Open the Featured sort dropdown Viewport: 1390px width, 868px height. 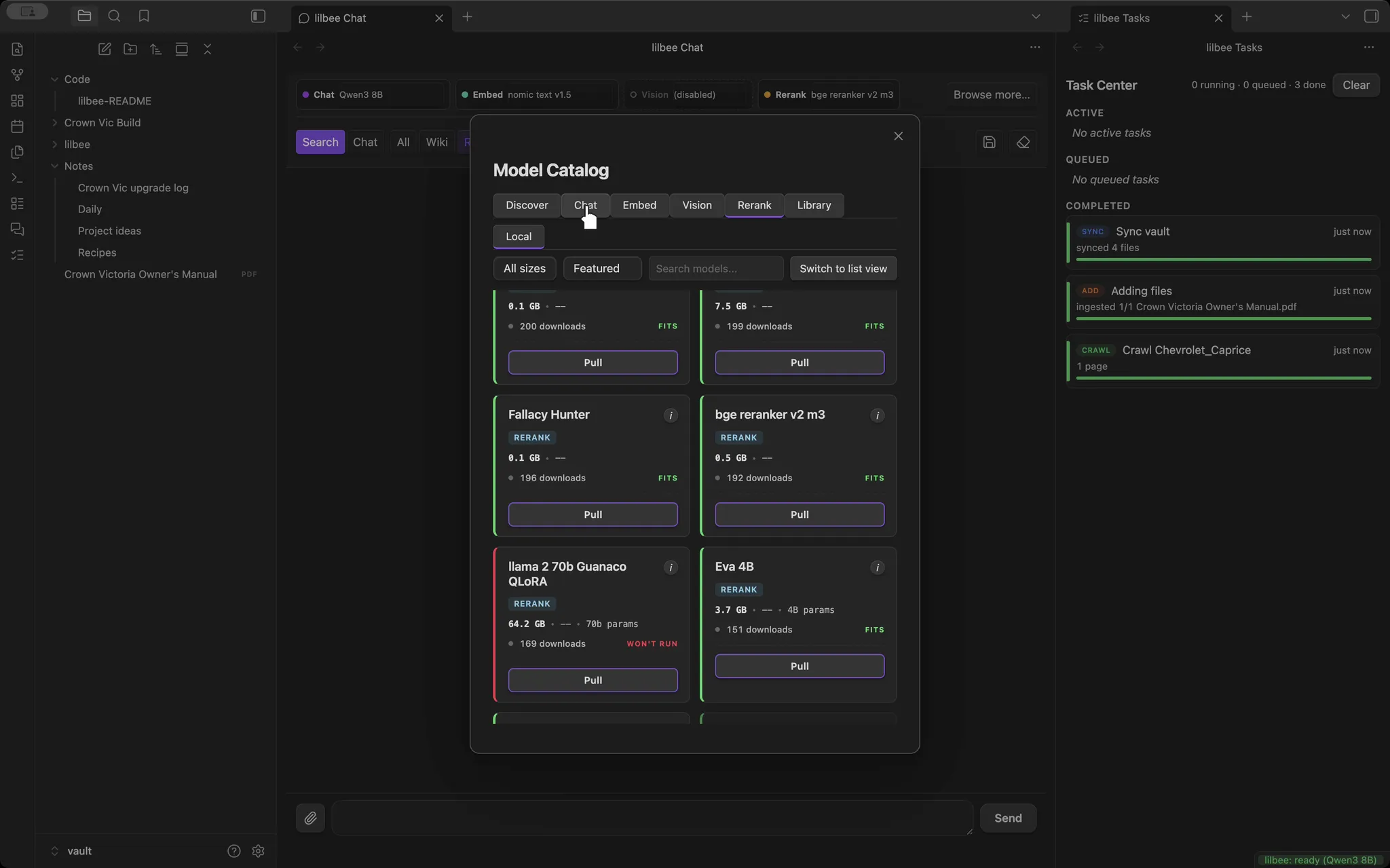tap(602, 268)
